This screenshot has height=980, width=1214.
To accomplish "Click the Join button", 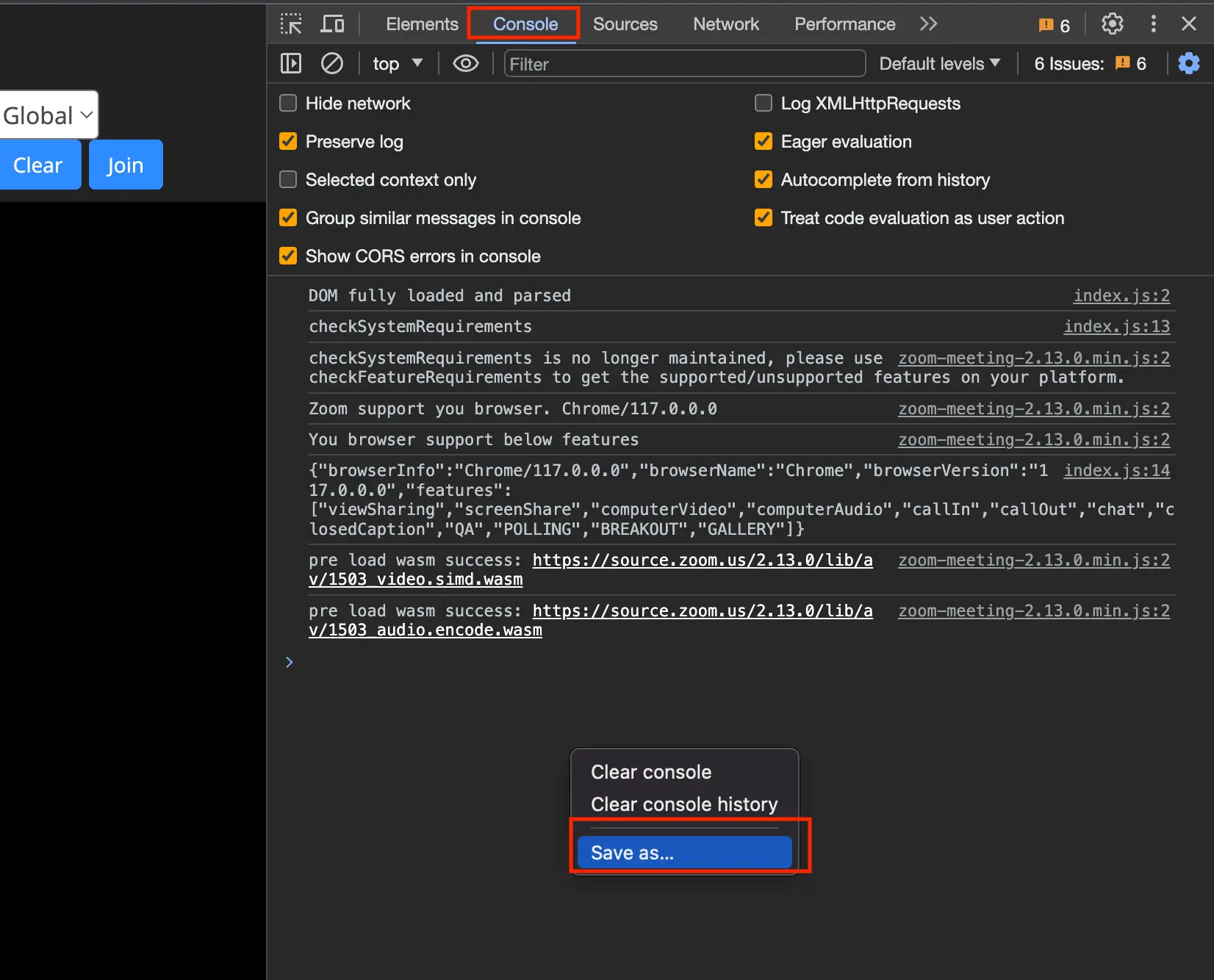I will 125,165.
